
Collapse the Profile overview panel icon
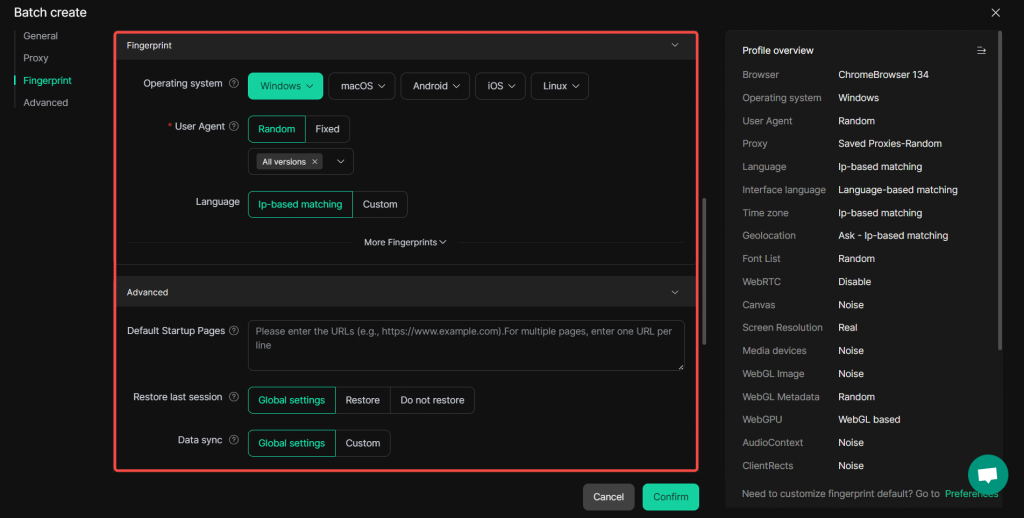[981, 51]
